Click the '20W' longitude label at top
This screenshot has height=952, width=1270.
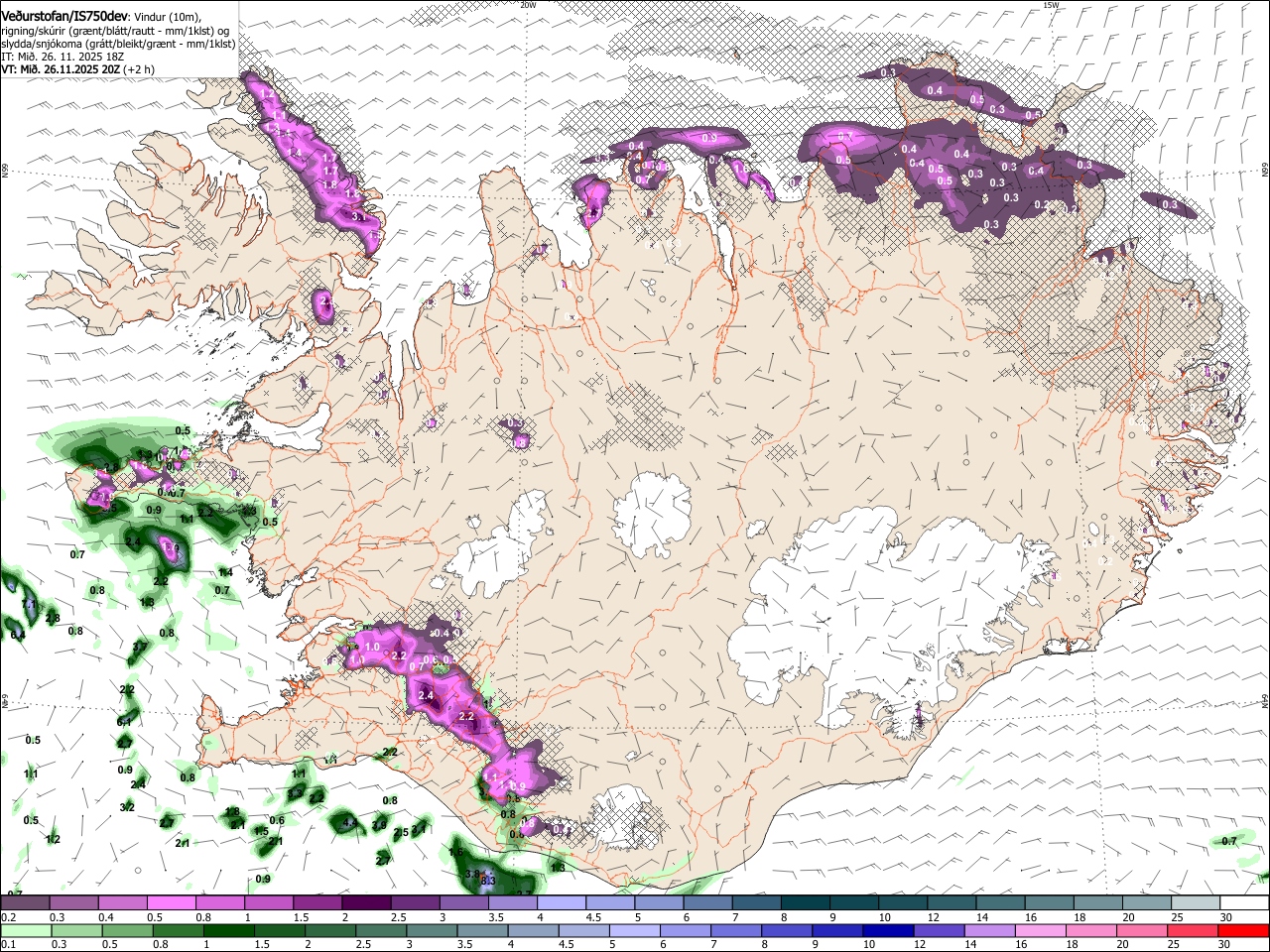[528, 5]
